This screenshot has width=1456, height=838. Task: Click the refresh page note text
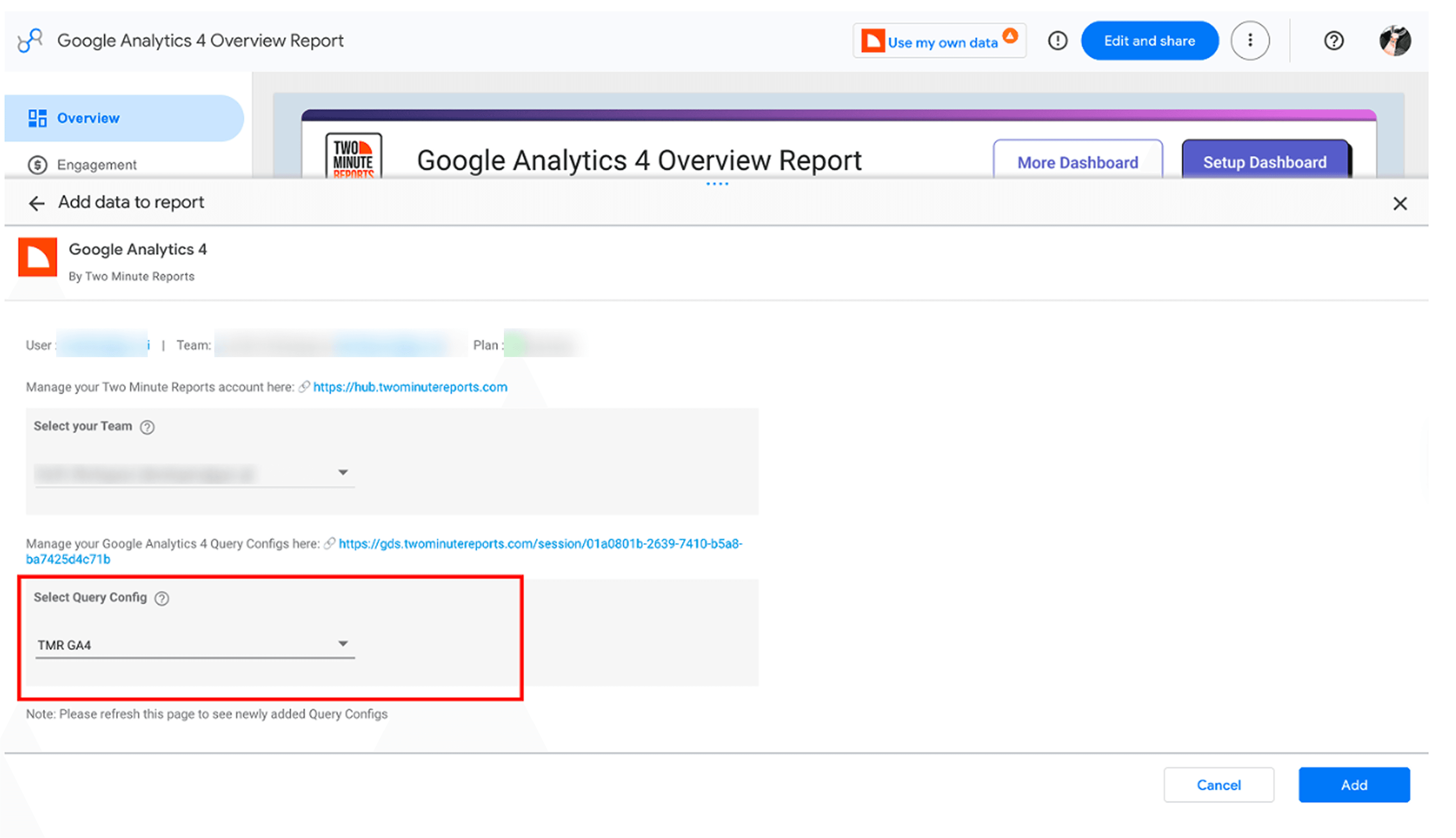pos(207,714)
